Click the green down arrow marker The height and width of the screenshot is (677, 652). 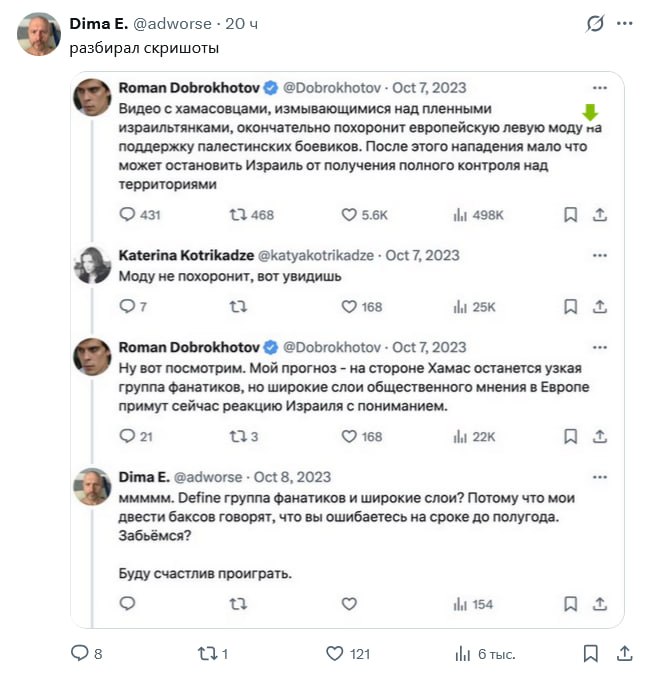tap(591, 111)
